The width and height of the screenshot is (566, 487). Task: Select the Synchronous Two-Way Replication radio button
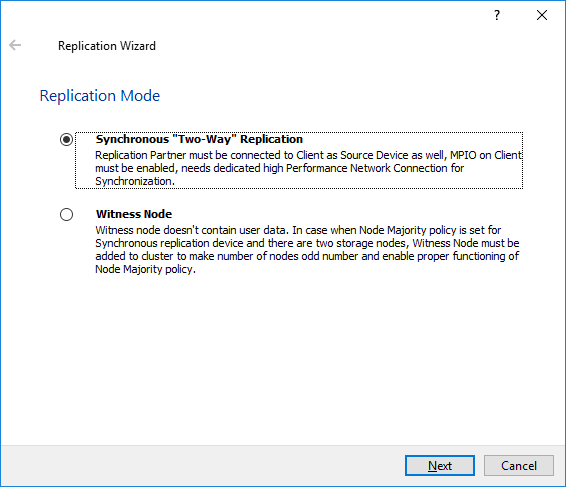[66, 139]
